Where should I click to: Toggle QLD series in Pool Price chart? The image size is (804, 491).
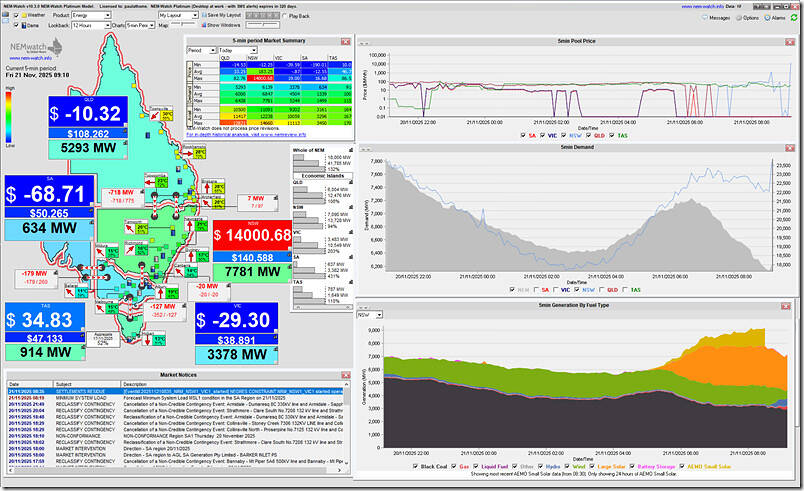(588, 135)
